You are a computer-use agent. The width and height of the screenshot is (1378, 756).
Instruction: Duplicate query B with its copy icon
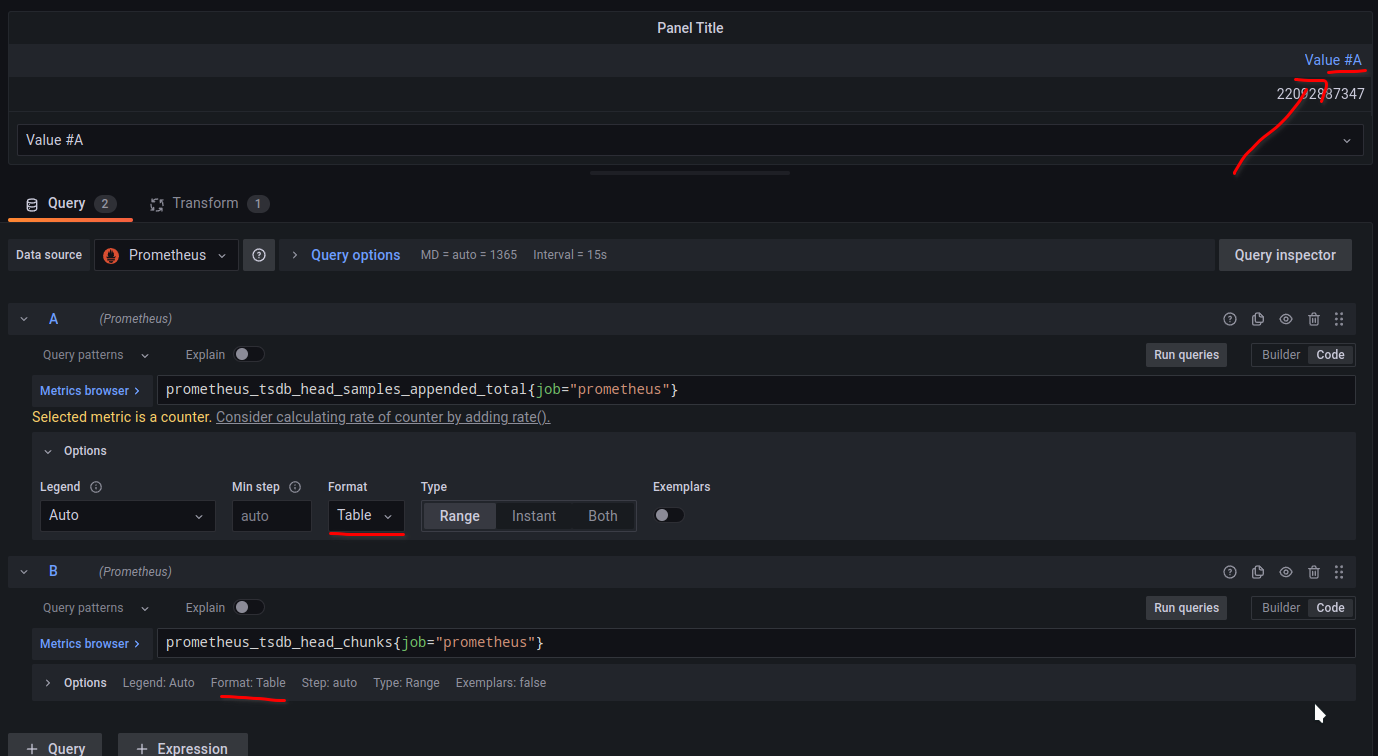click(x=1257, y=571)
